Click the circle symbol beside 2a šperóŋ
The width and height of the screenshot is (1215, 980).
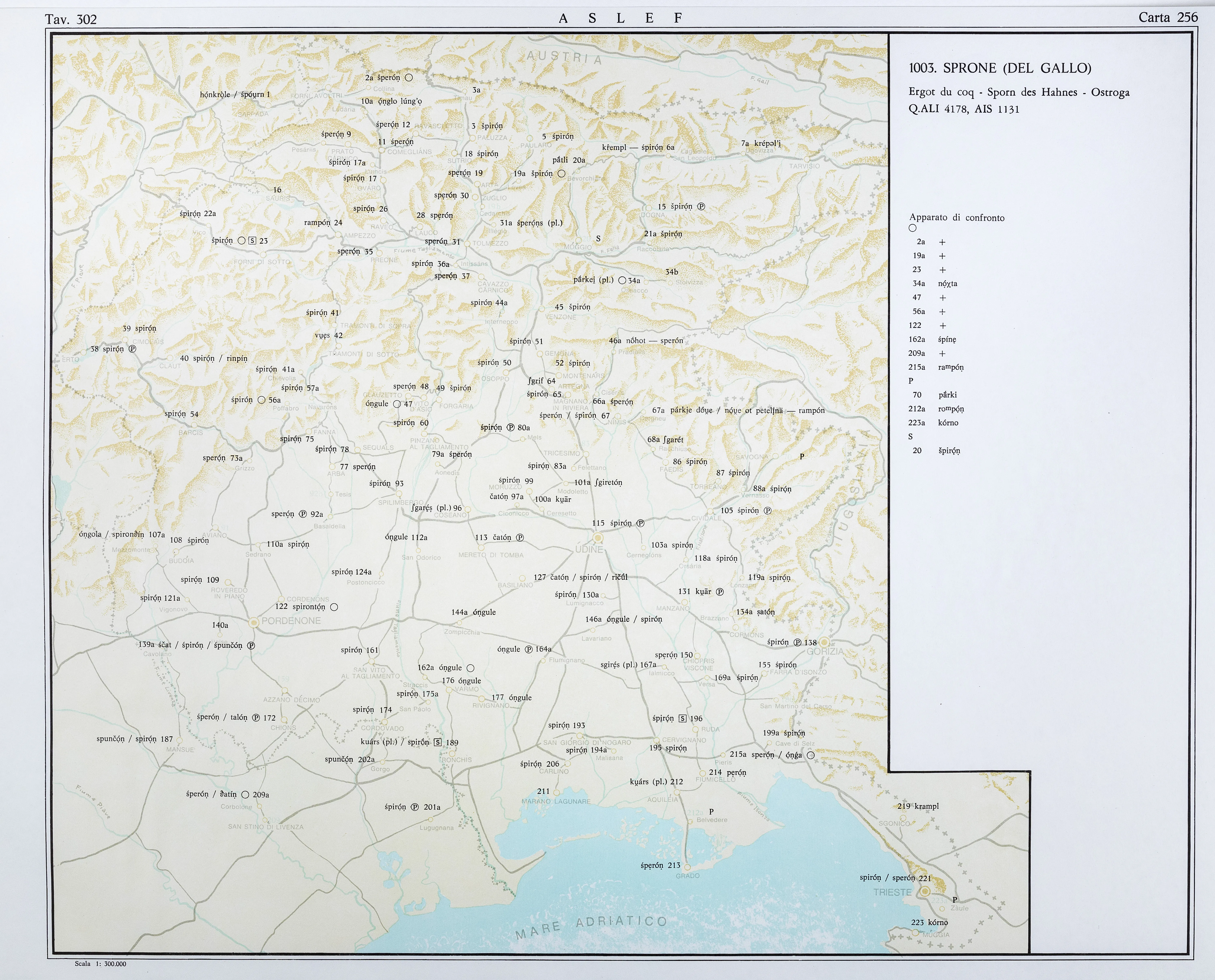point(409,77)
